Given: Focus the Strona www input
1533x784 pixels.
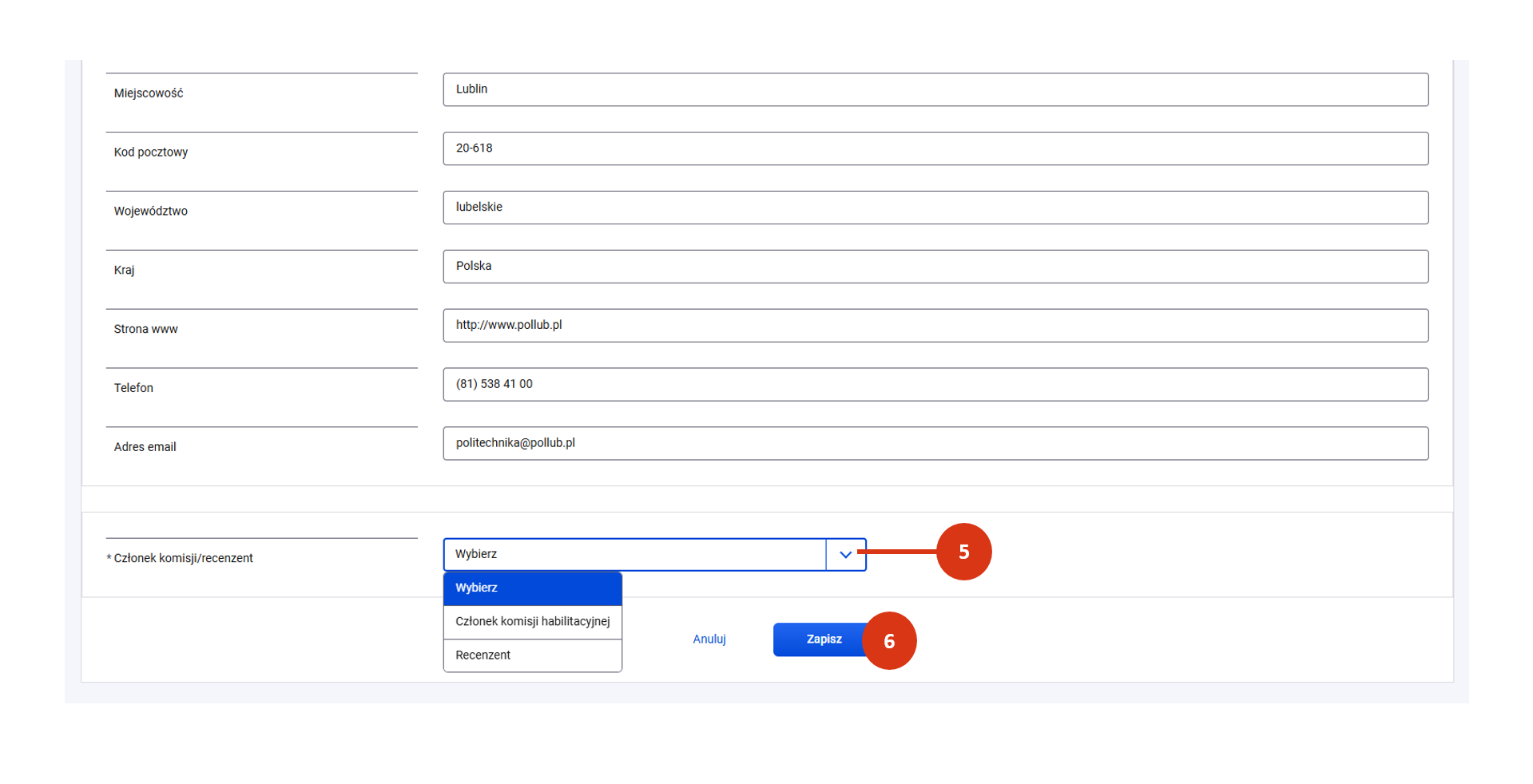Looking at the screenshot, I should 935,326.
